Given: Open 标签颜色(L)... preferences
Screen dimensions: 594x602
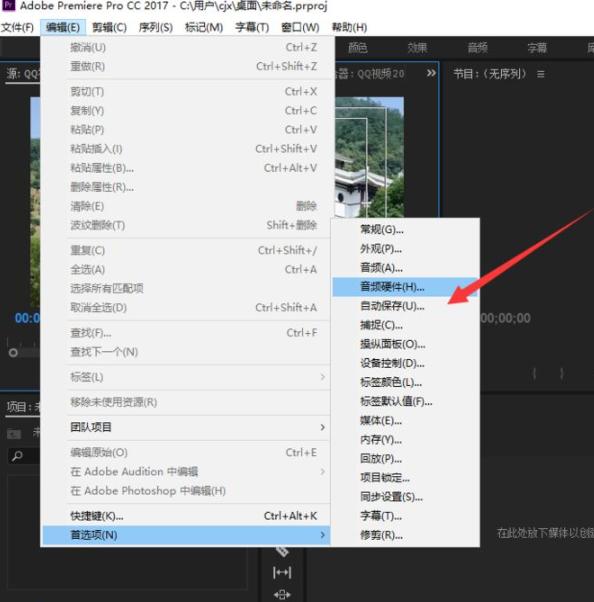Looking at the screenshot, I should (405, 382).
